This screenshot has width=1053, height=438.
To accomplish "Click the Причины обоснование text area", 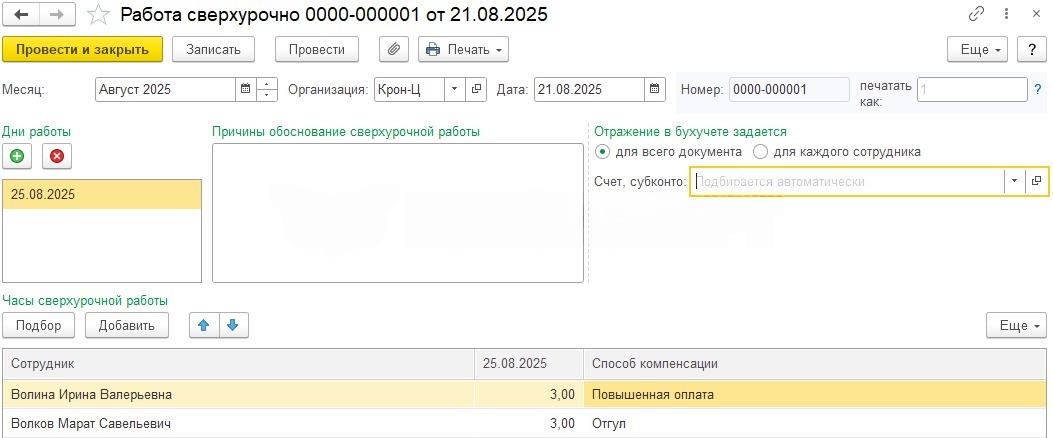I will pos(398,213).
